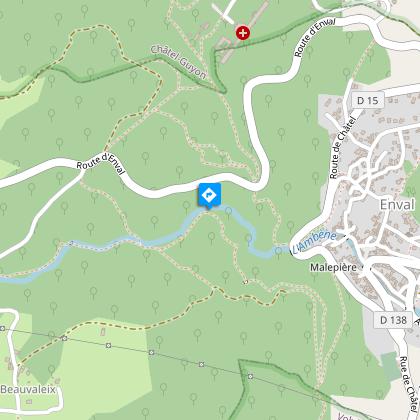420x420 pixels.
Task: Click the L'Ambène river label
Action: point(314,242)
